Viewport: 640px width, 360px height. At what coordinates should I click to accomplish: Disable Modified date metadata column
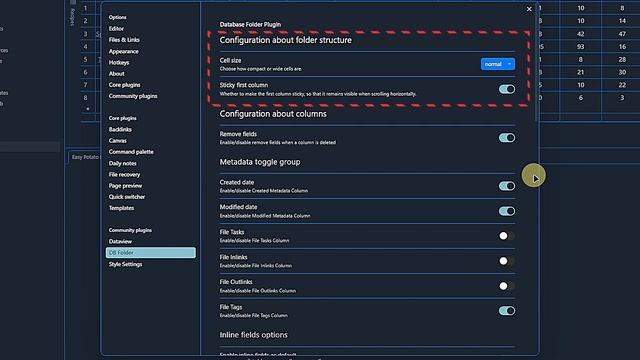[x=507, y=211]
